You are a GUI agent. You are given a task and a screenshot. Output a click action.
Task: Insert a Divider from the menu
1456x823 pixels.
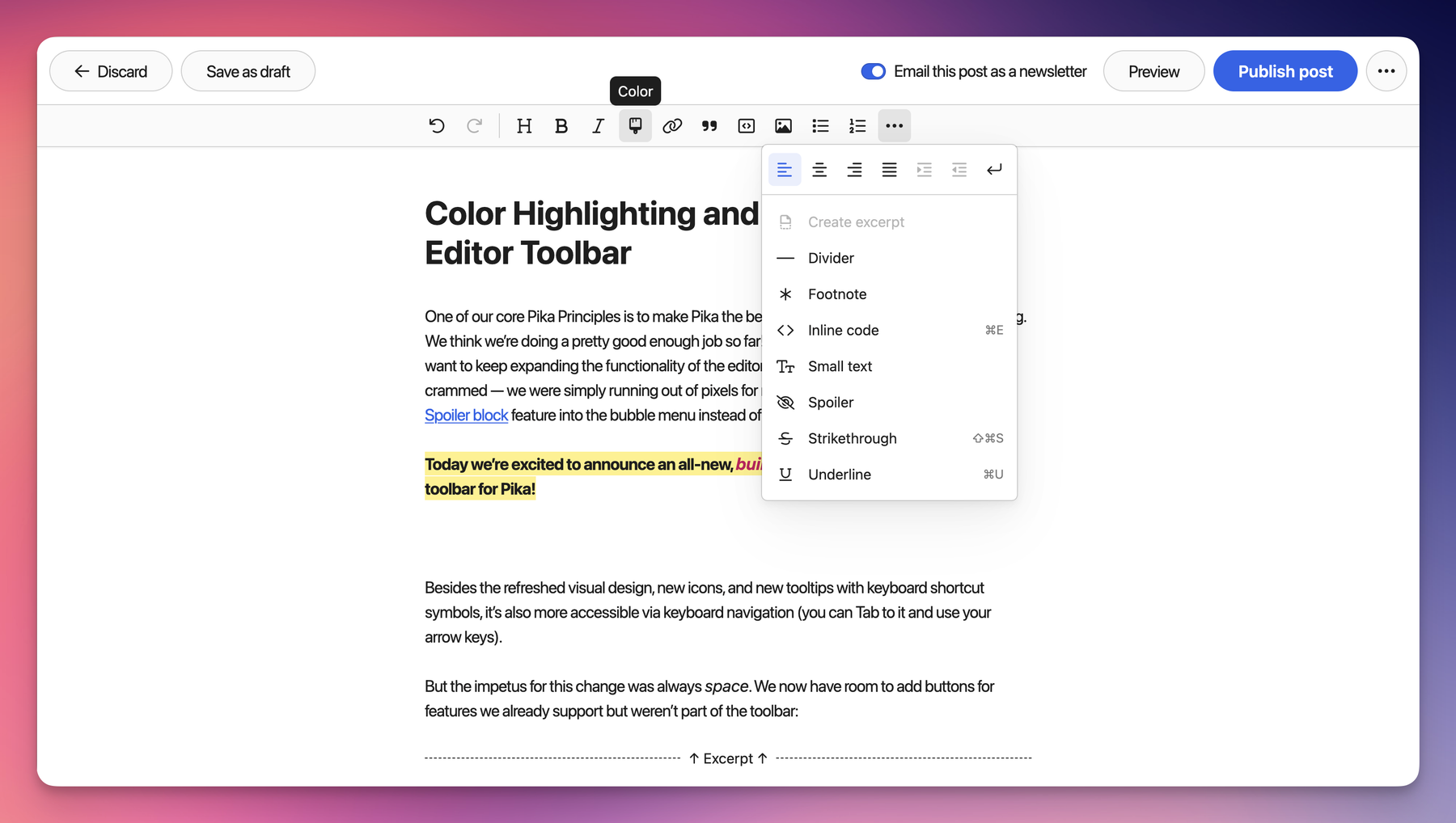coord(889,258)
